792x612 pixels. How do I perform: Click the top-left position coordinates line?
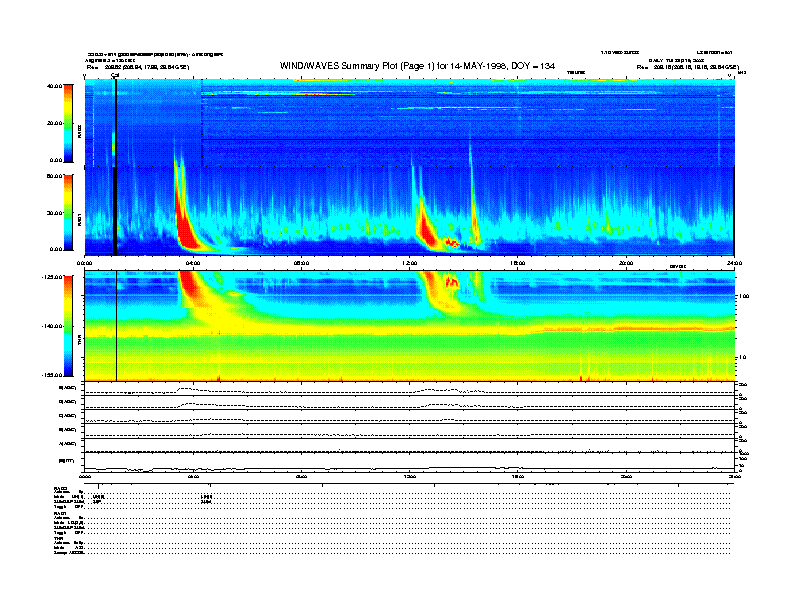tap(138, 67)
